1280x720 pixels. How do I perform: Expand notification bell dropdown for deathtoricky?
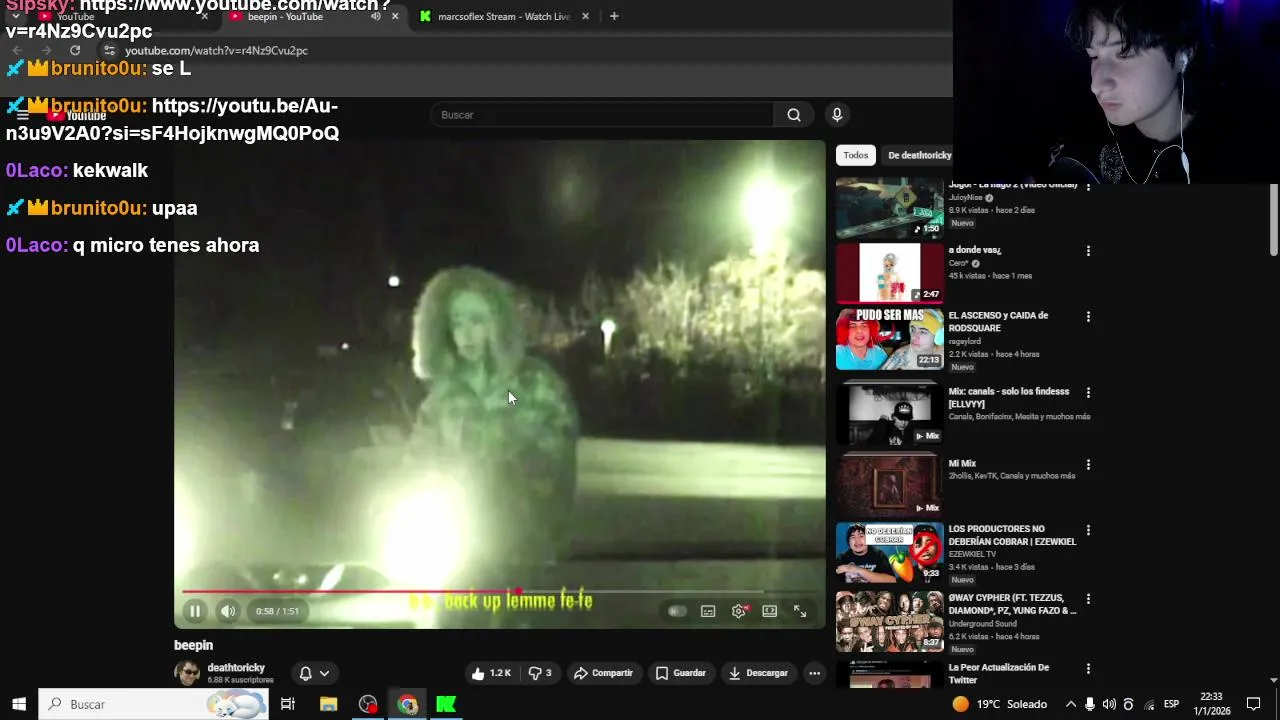[314, 673]
